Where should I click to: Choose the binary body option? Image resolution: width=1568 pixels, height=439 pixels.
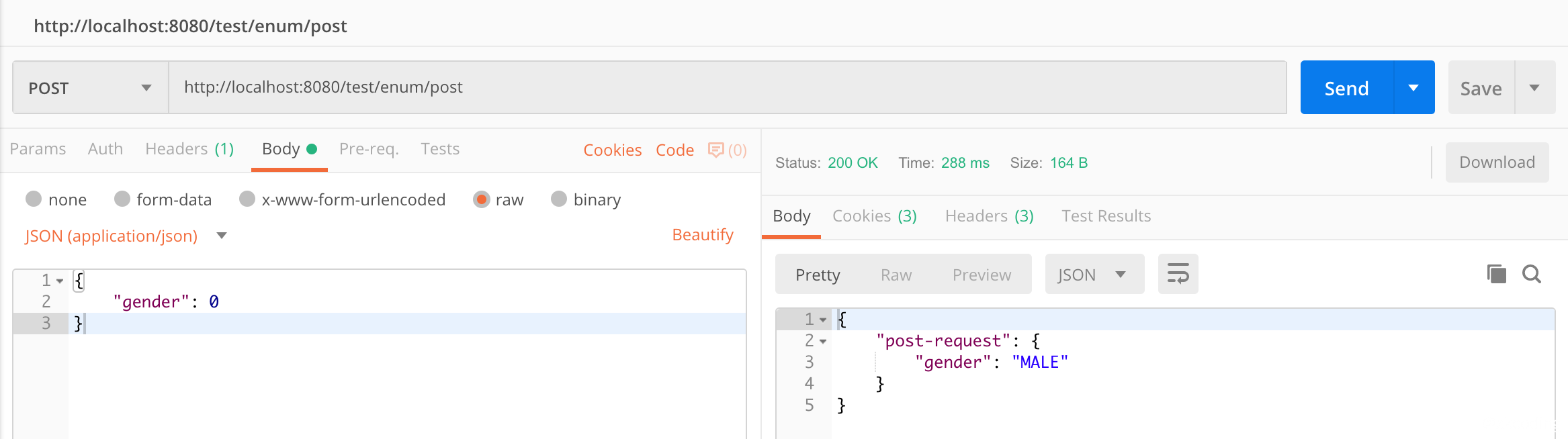coord(559,199)
